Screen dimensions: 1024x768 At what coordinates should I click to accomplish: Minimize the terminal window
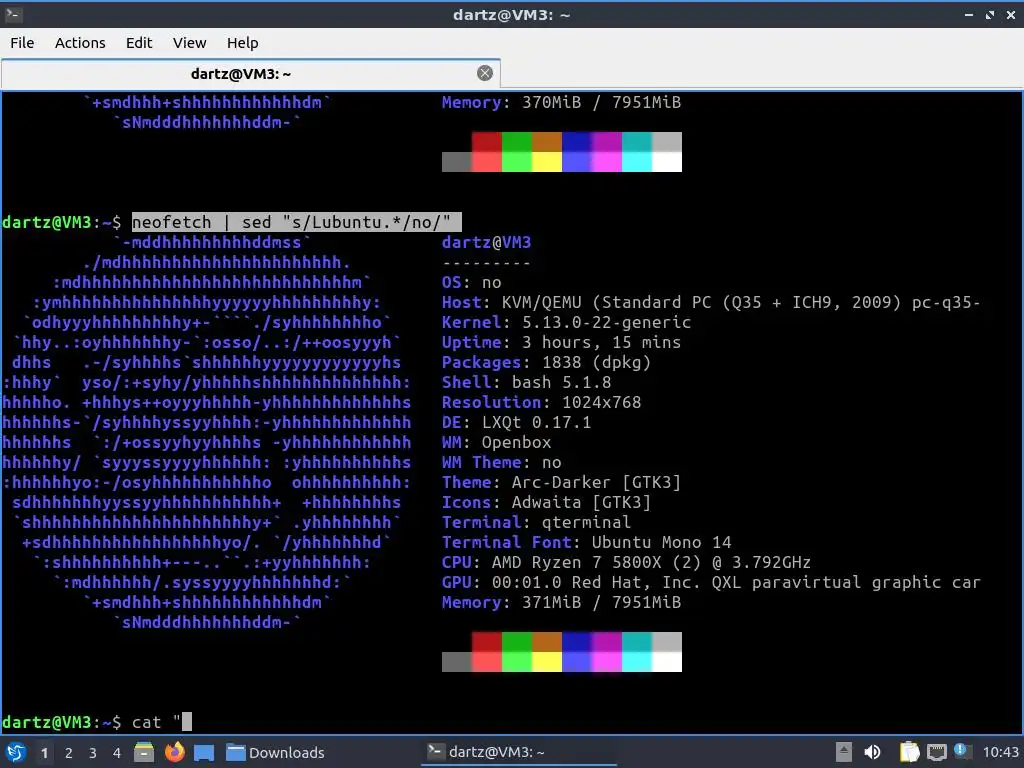point(969,15)
